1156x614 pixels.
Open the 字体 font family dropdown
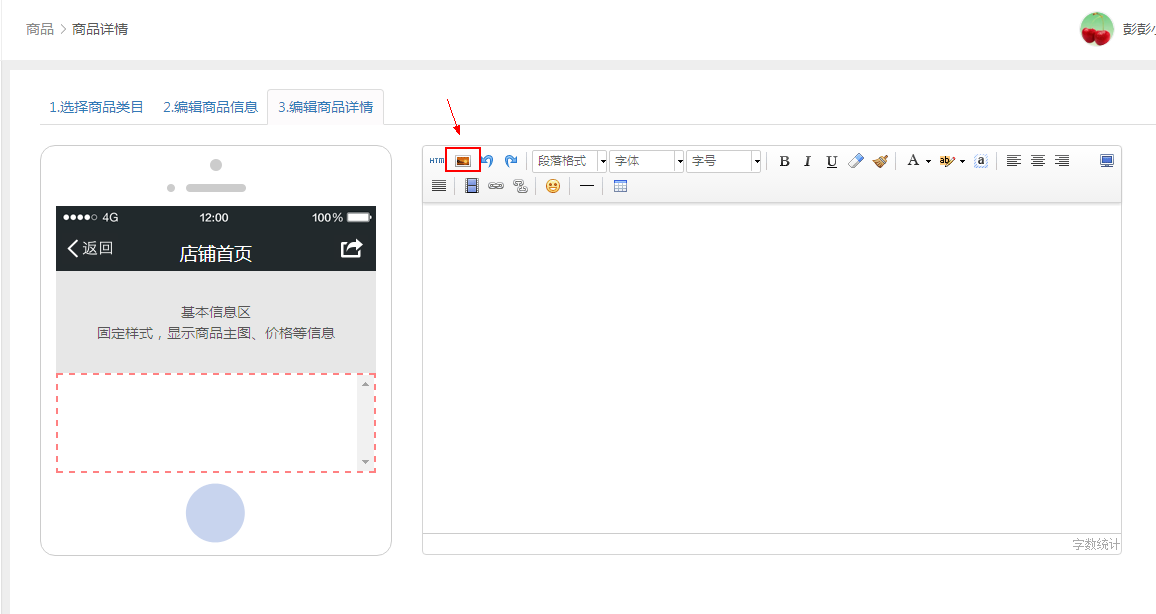coord(646,161)
